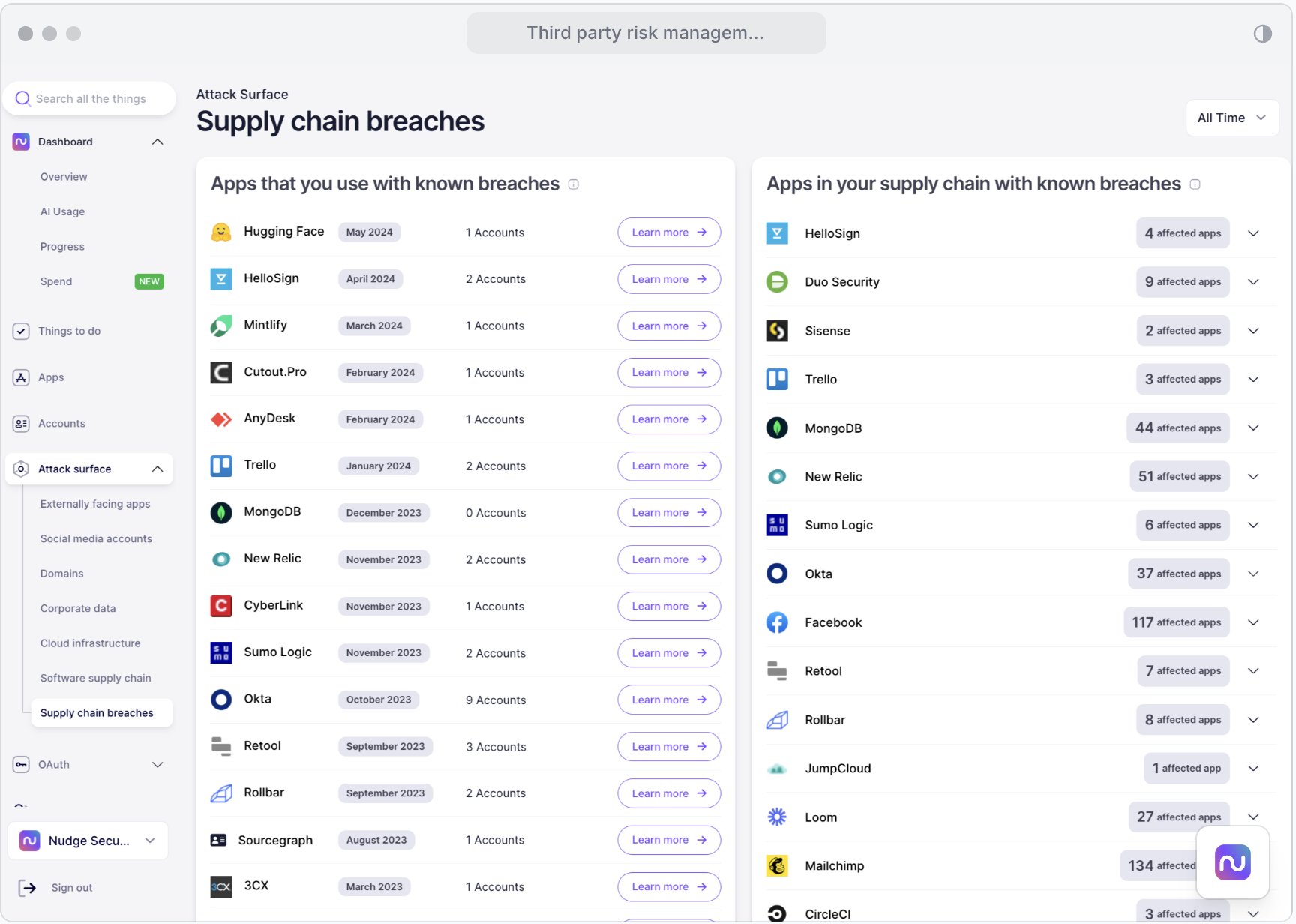Click the Third party risk management address bar
Viewport: 1296px width, 924px height.
click(646, 33)
